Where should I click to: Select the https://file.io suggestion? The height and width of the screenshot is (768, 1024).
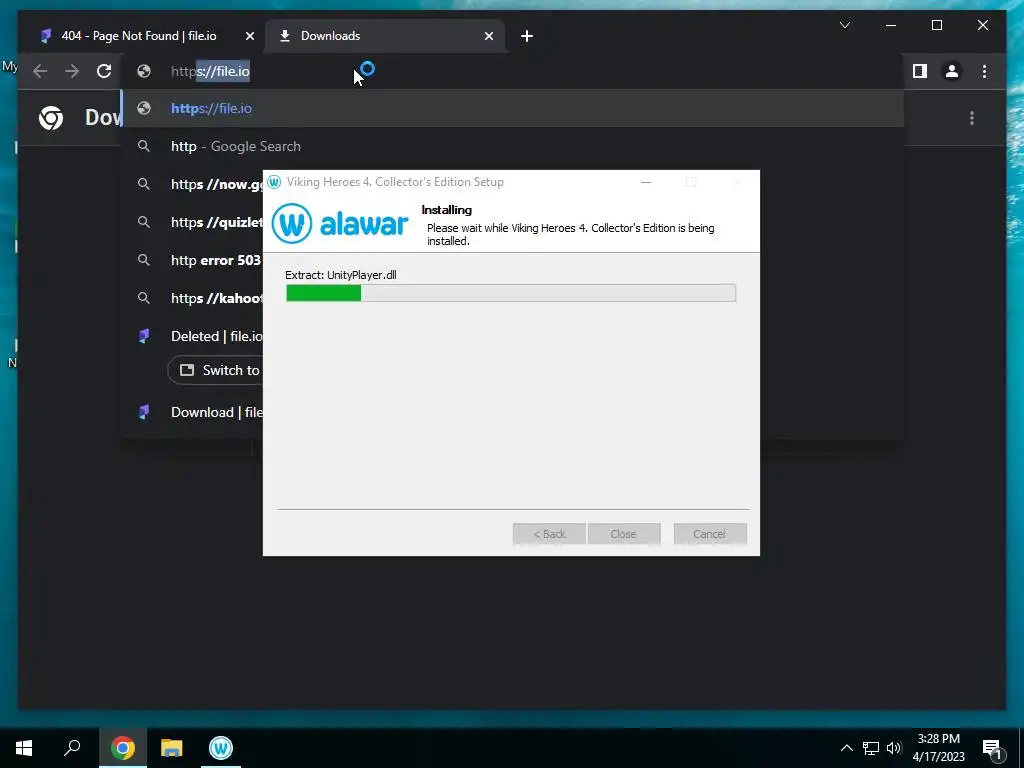pos(513,108)
